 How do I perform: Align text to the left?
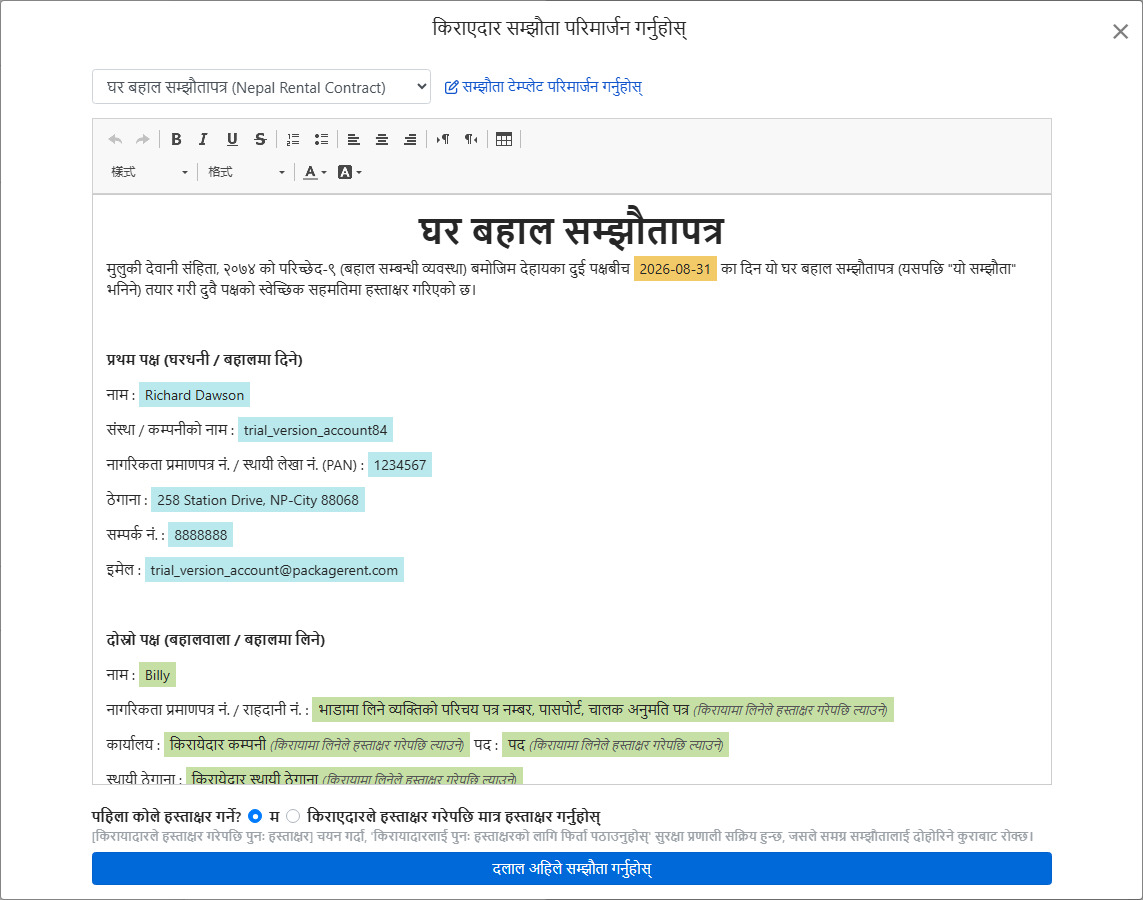click(354, 139)
